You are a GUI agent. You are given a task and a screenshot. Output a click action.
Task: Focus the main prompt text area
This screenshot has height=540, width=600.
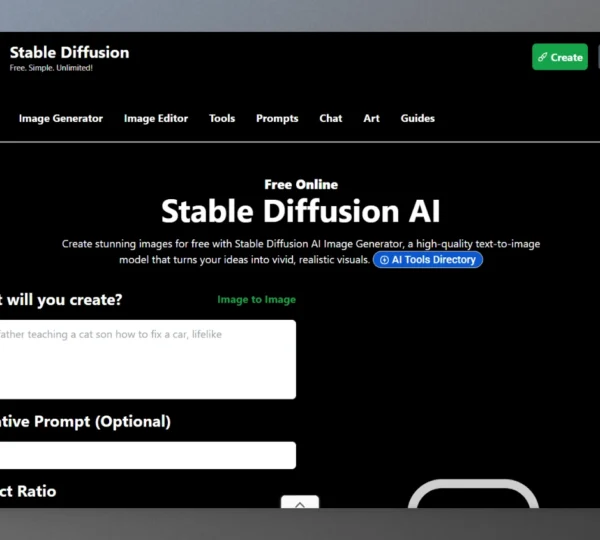coord(148,359)
